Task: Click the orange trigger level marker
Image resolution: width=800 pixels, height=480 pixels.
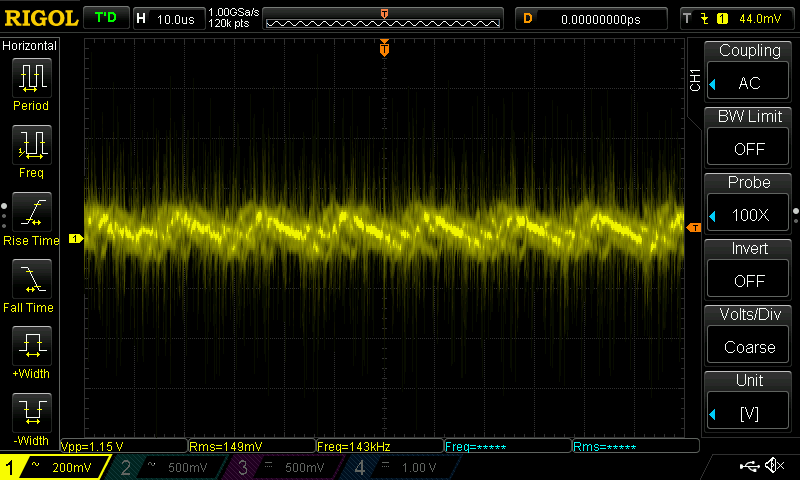Action: pyautogui.click(x=692, y=227)
